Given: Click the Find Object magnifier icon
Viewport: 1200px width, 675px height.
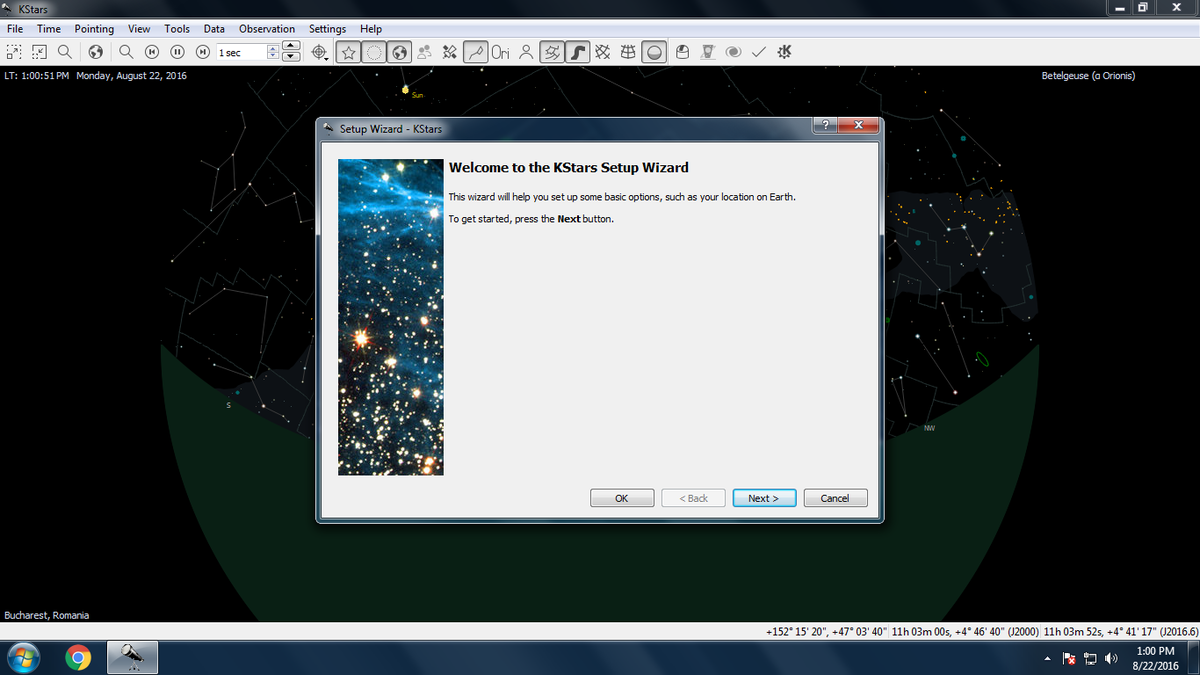Looking at the screenshot, I should 127,52.
